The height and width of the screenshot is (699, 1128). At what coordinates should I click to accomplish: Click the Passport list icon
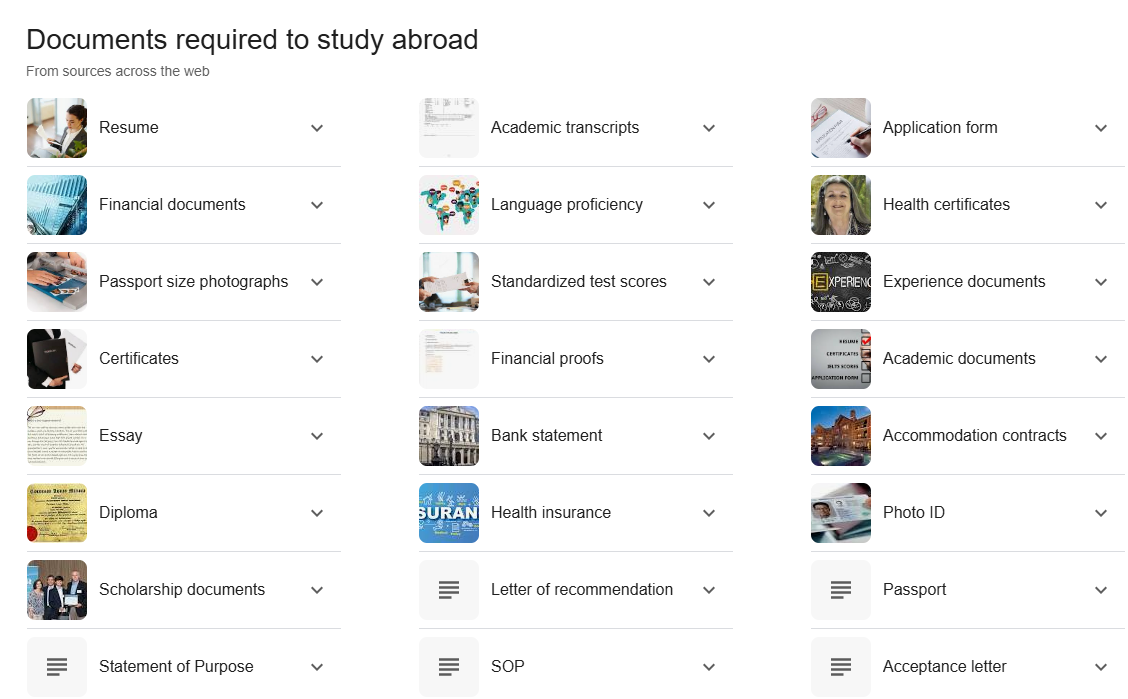(841, 589)
